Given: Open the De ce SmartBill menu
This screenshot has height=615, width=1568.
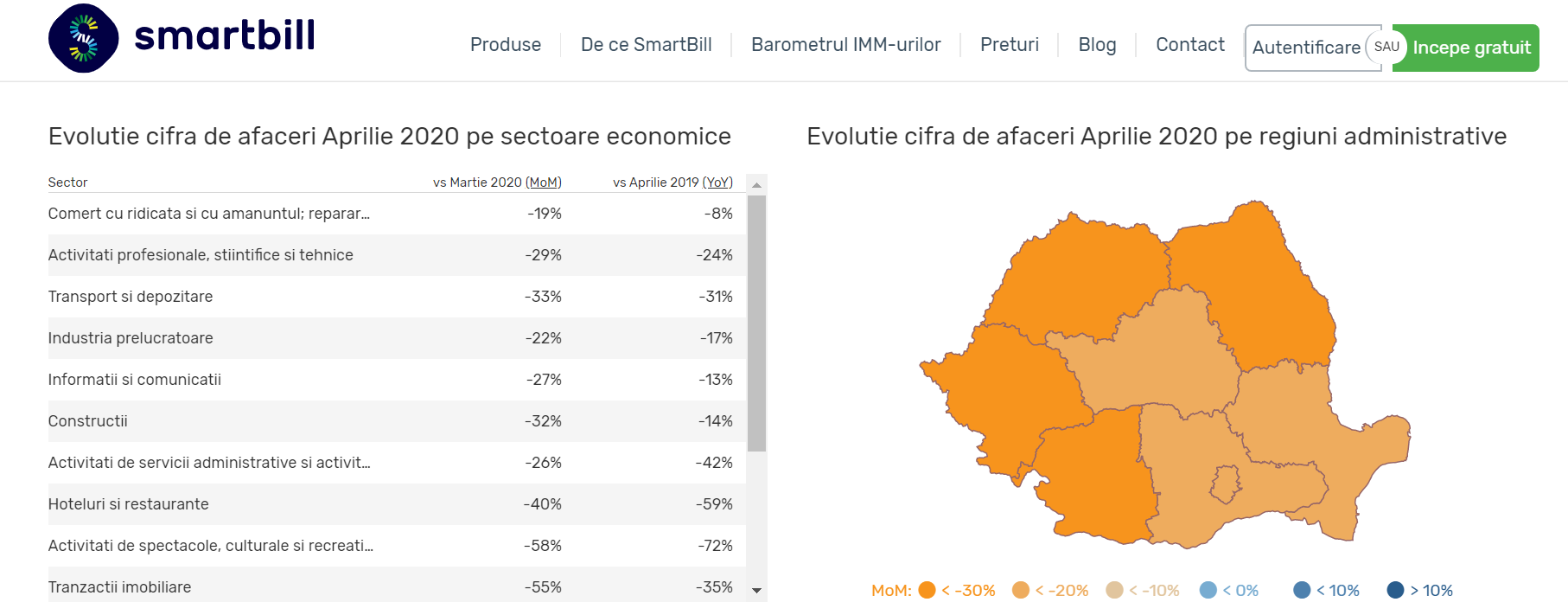Looking at the screenshot, I should (647, 44).
